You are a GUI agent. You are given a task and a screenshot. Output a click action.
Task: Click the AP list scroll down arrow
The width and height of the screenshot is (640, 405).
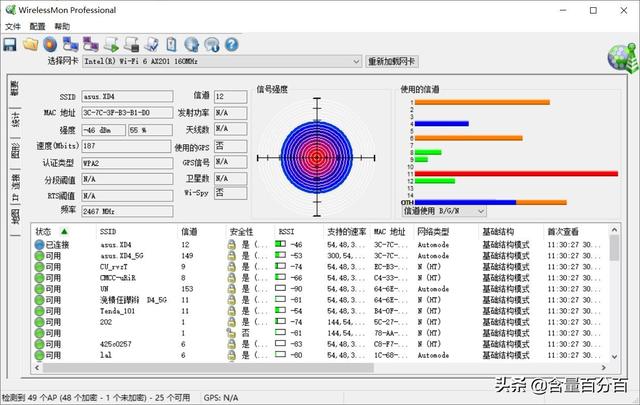pos(614,356)
